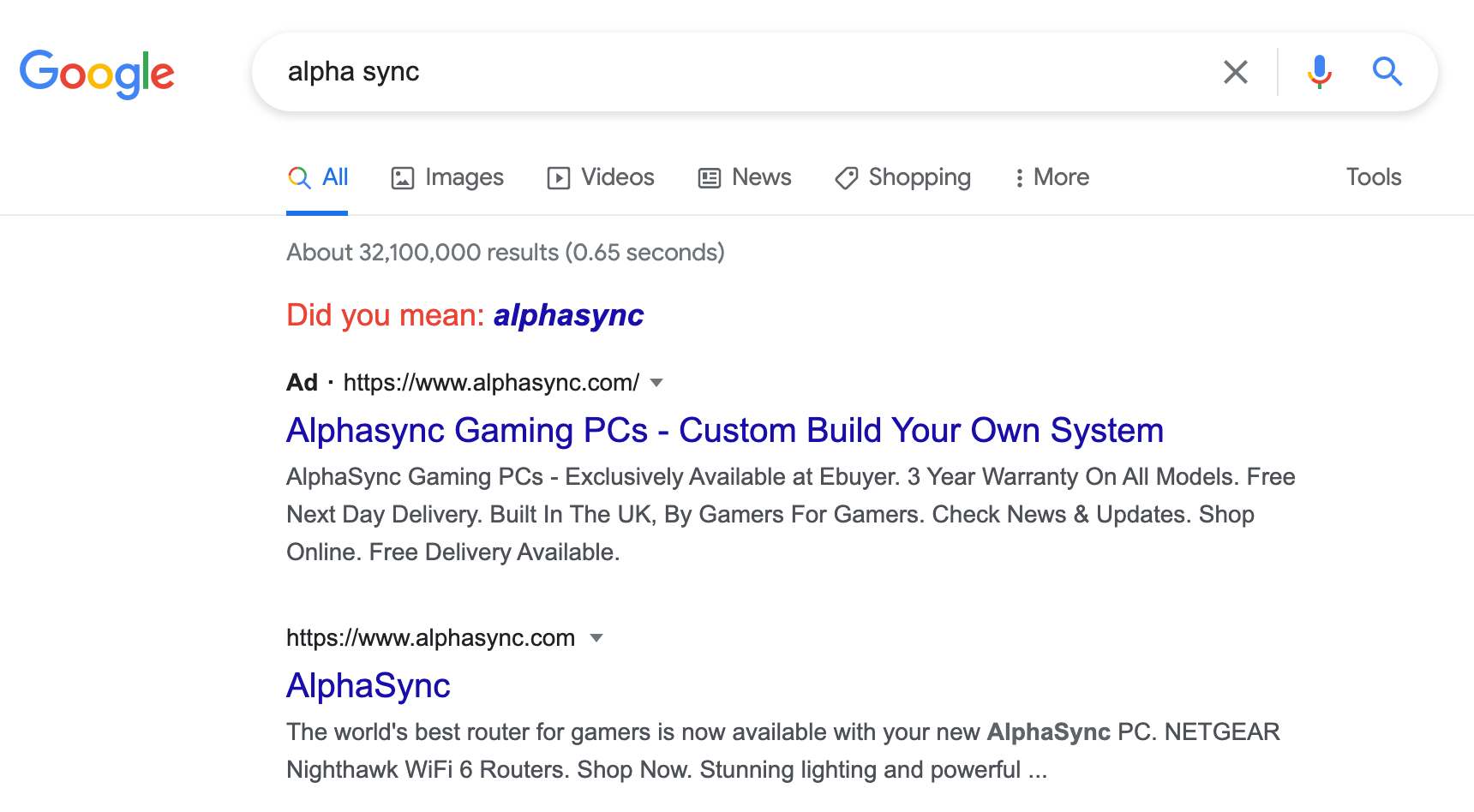Open the Shopping results tab

[902, 177]
